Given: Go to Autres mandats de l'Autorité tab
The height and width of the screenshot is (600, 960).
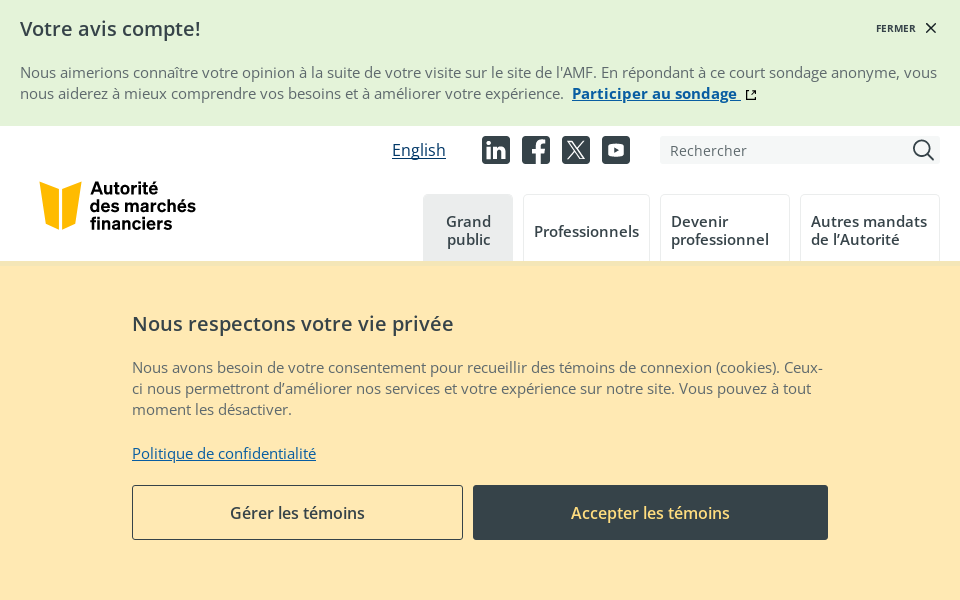Looking at the screenshot, I should pos(869,230).
